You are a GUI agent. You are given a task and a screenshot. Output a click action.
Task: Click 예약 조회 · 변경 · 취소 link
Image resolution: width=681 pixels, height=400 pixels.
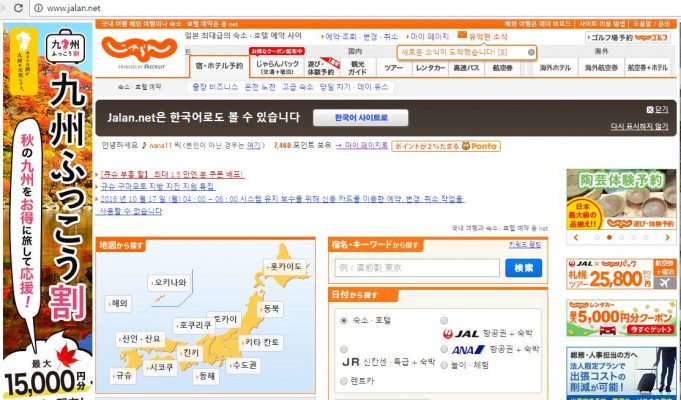coord(361,36)
